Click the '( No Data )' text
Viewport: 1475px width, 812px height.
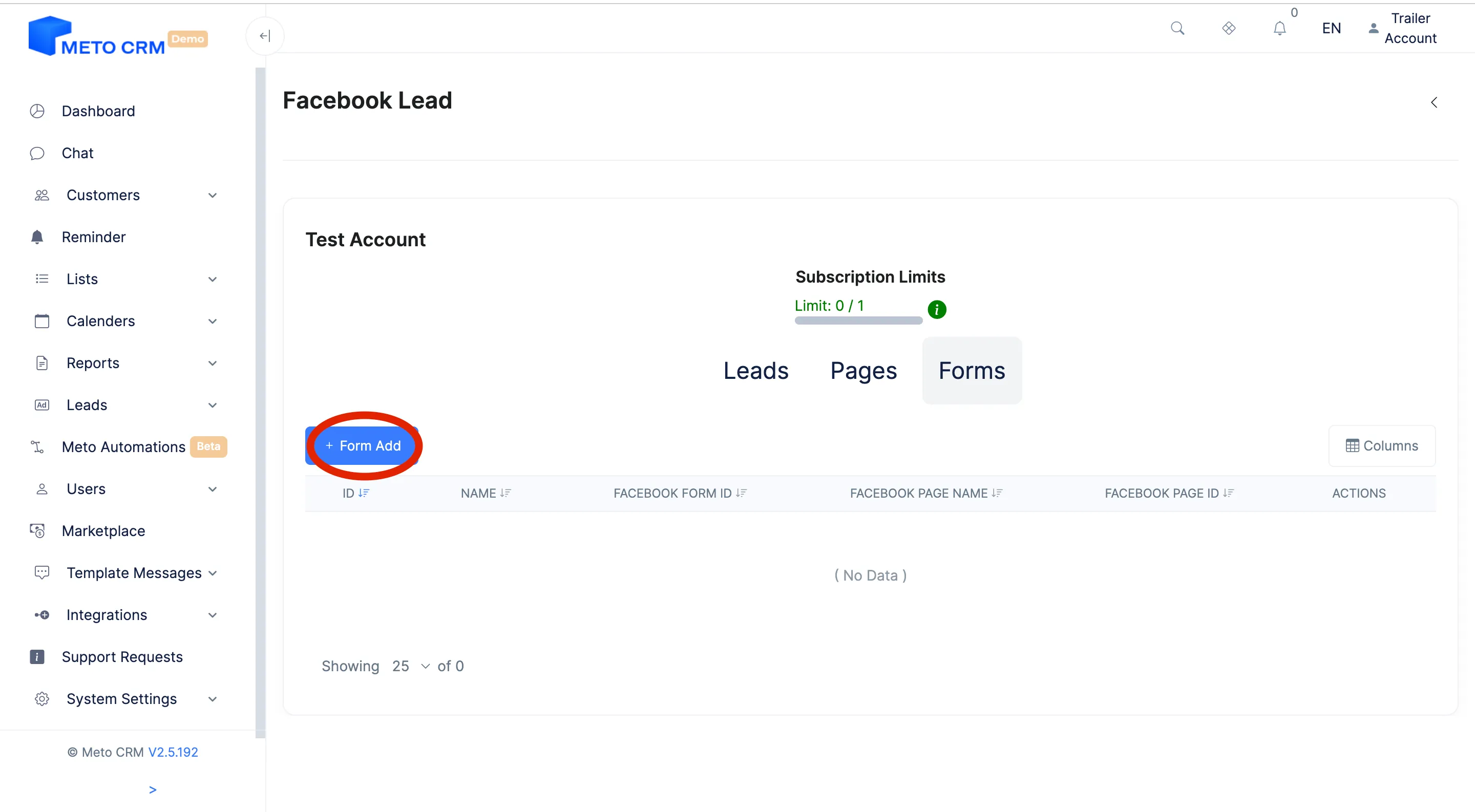870,575
